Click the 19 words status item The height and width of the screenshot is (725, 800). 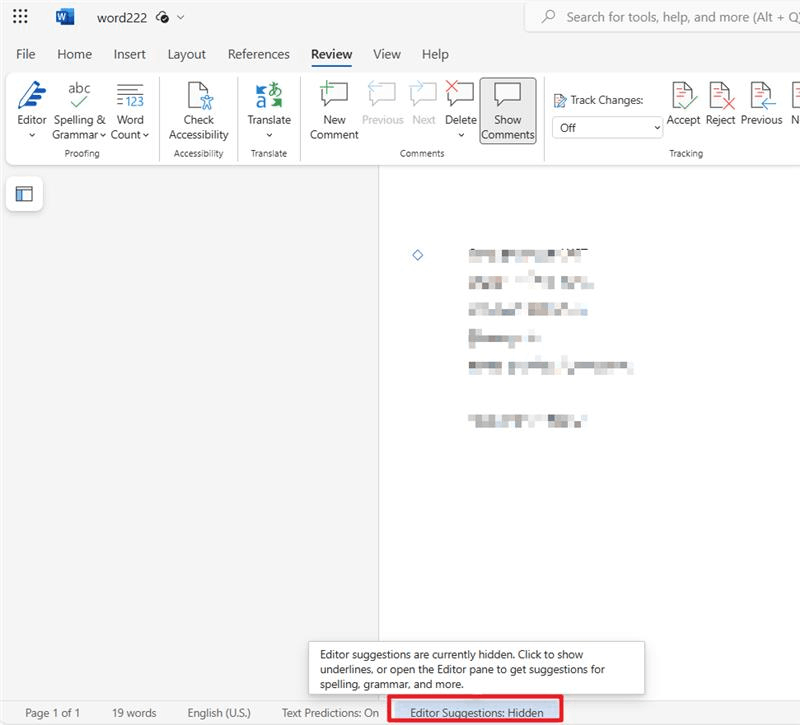tap(134, 713)
